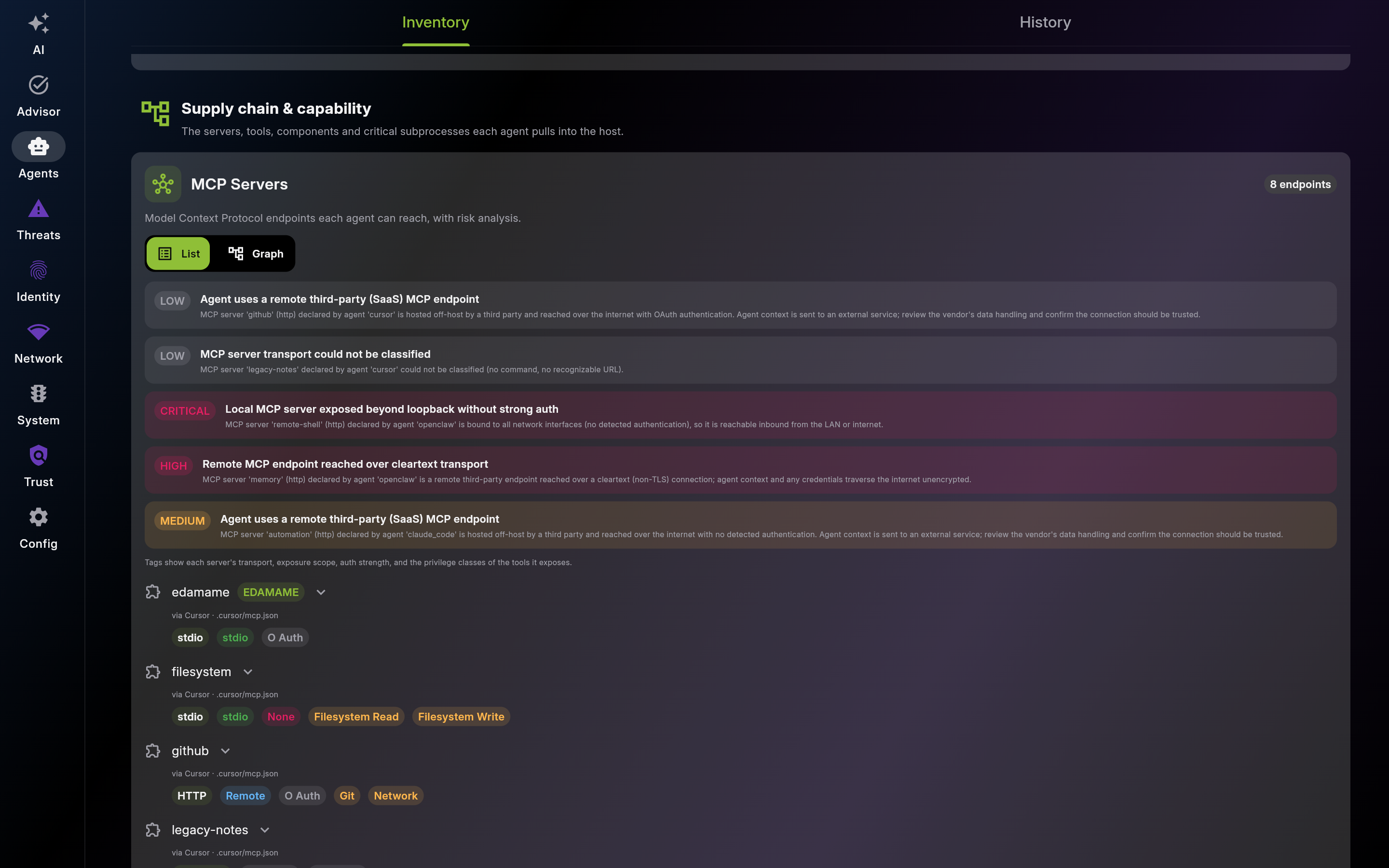The width and height of the screenshot is (1389, 868).
Task: Select the filesystem server name
Action: pos(202,672)
